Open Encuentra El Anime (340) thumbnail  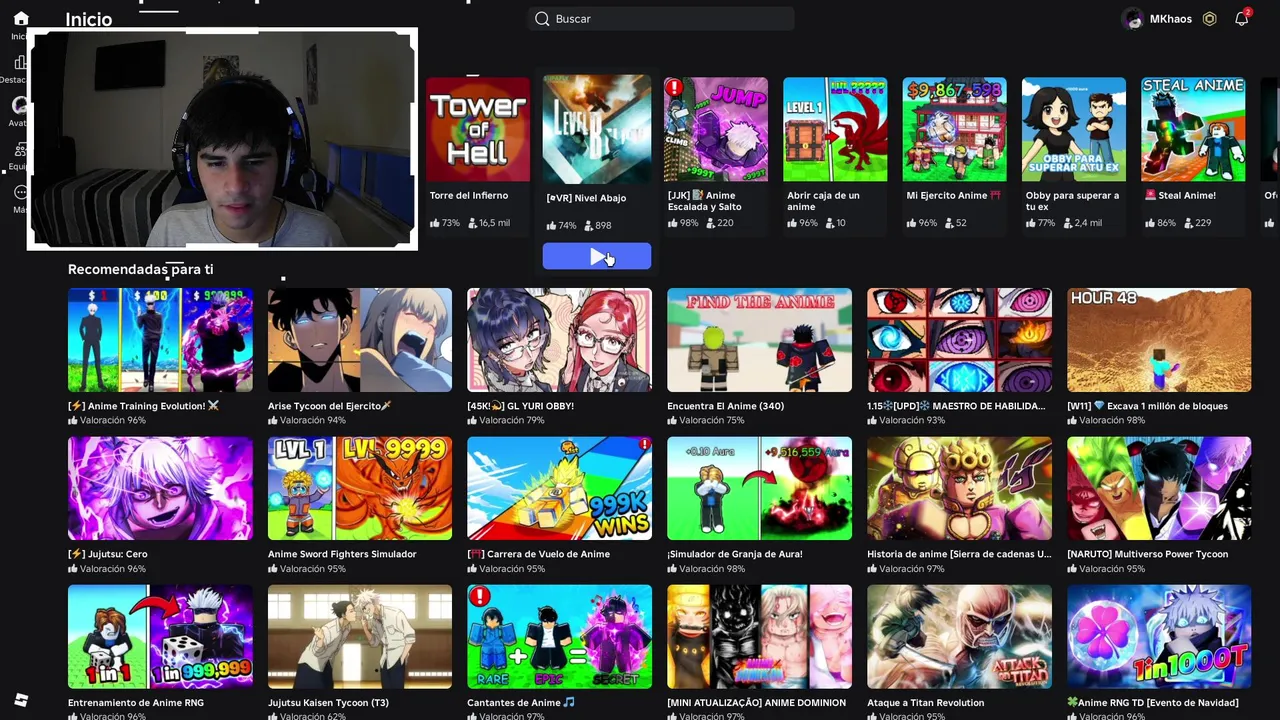(x=759, y=340)
